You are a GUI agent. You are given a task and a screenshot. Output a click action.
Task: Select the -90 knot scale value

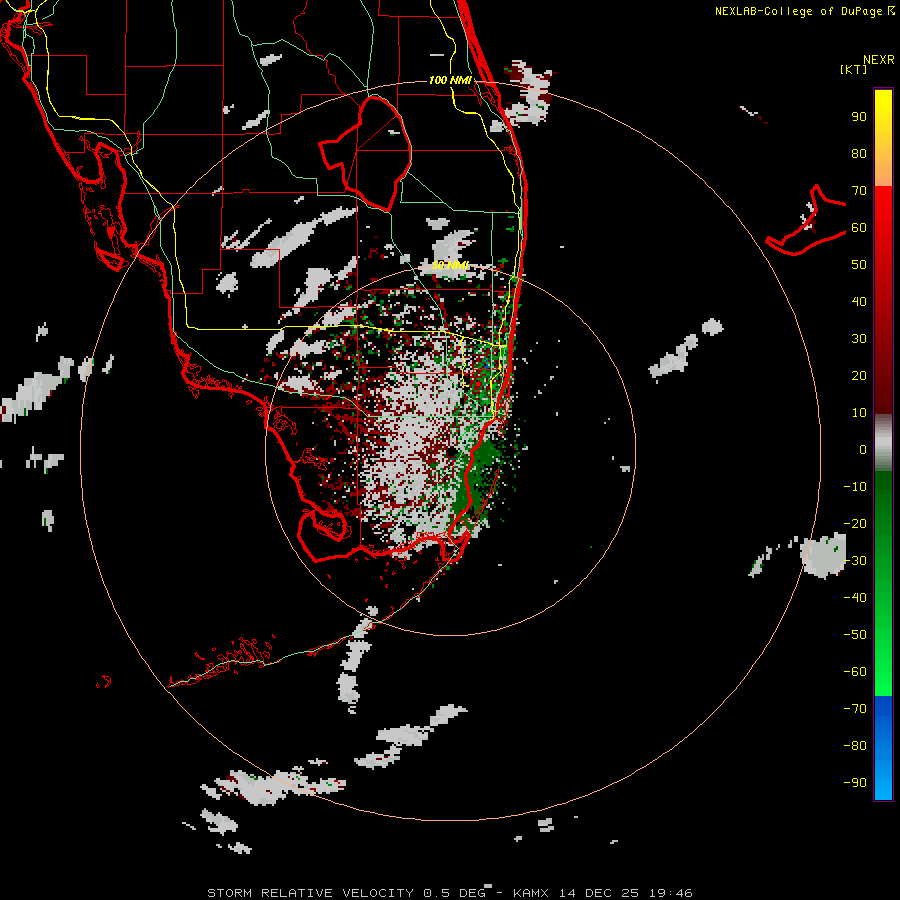[x=855, y=783]
